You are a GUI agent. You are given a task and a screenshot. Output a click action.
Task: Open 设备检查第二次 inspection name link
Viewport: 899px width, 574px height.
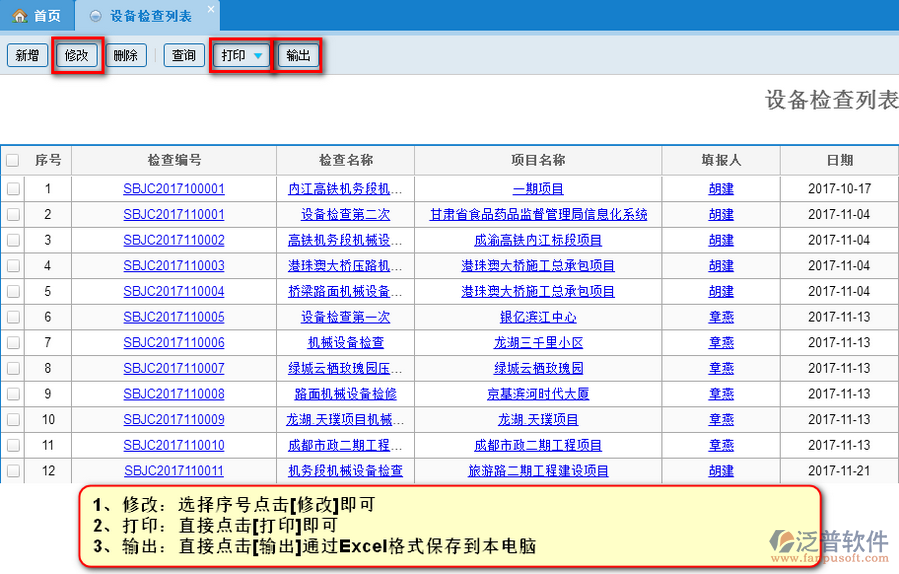(345, 215)
